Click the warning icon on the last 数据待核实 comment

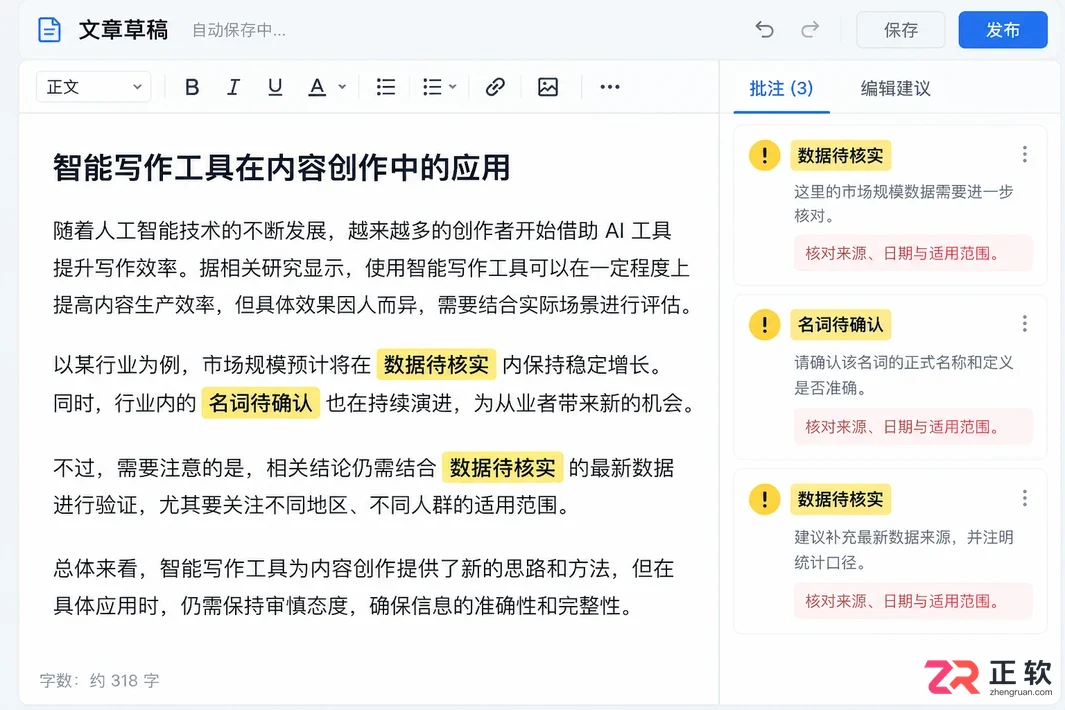point(765,499)
